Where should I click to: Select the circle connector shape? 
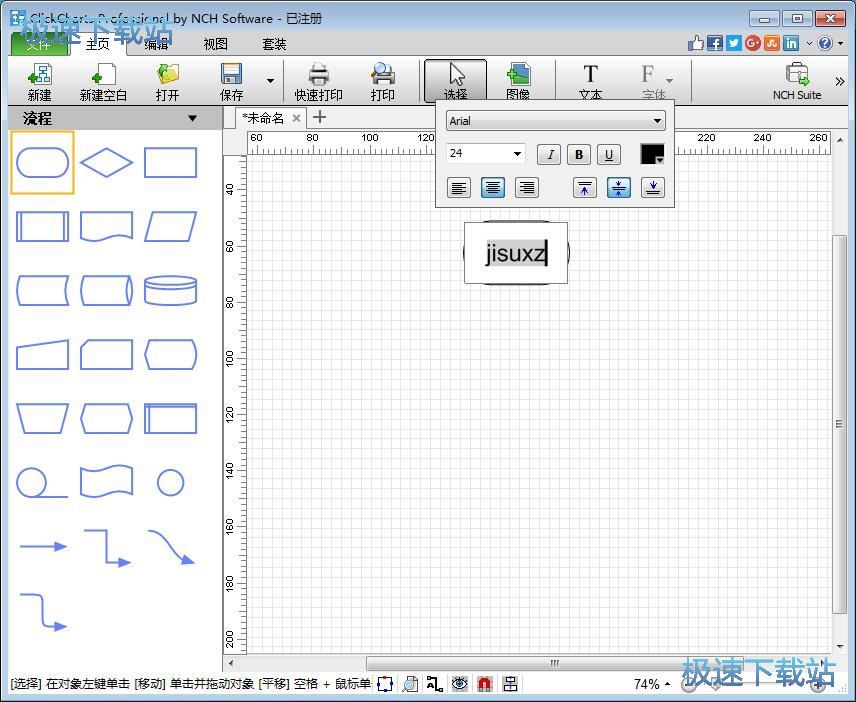[170, 483]
